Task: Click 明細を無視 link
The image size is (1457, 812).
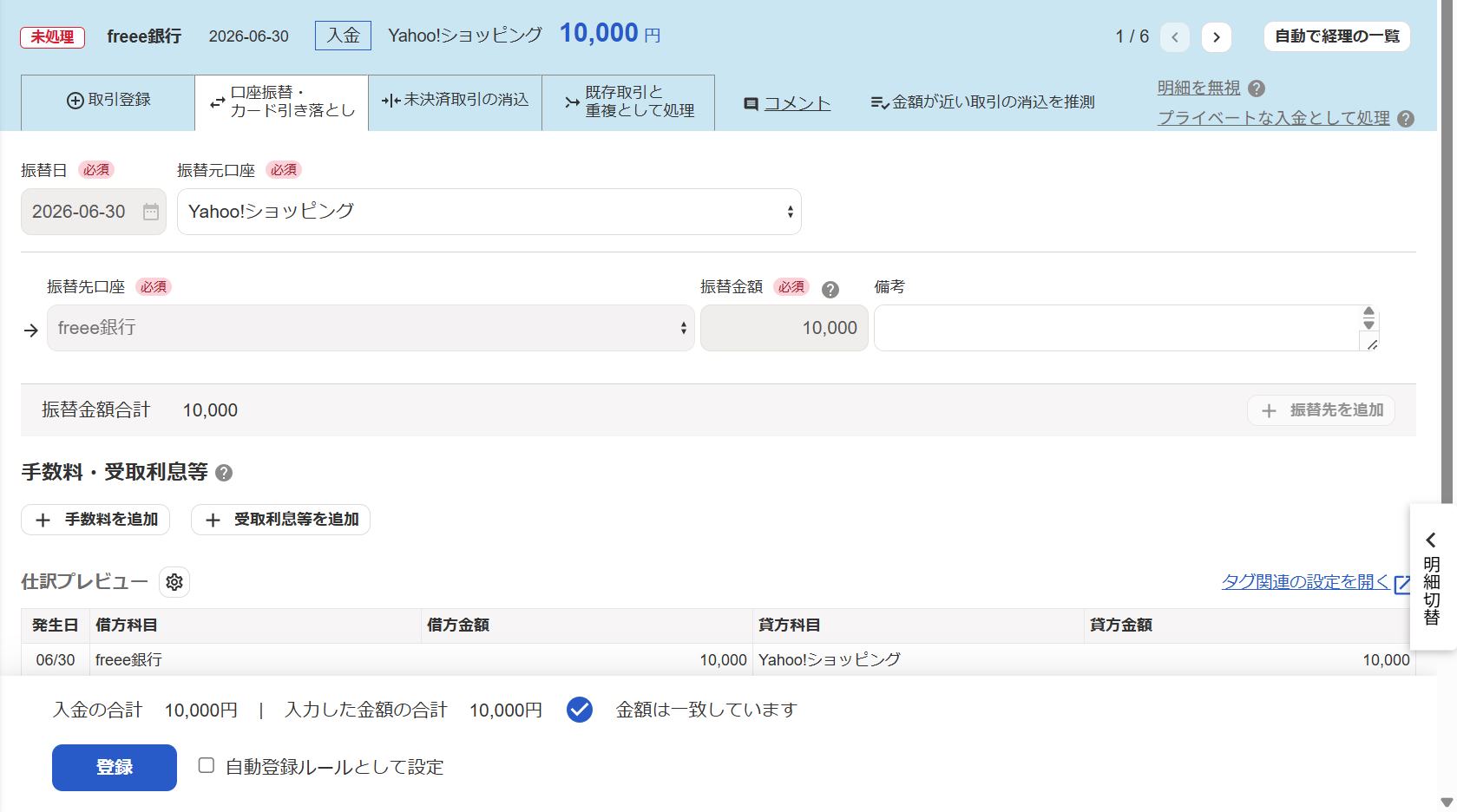Action: [1199, 88]
